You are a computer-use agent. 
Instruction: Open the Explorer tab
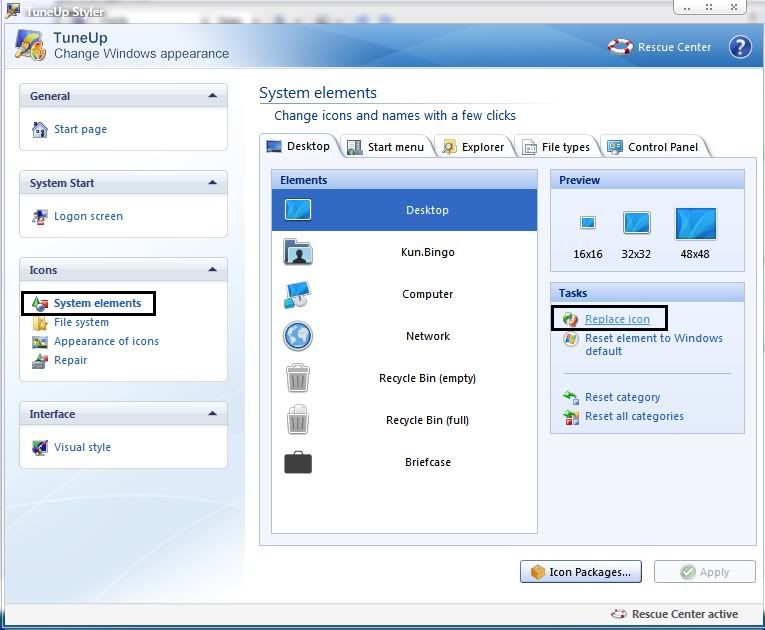tap(473, 147)
